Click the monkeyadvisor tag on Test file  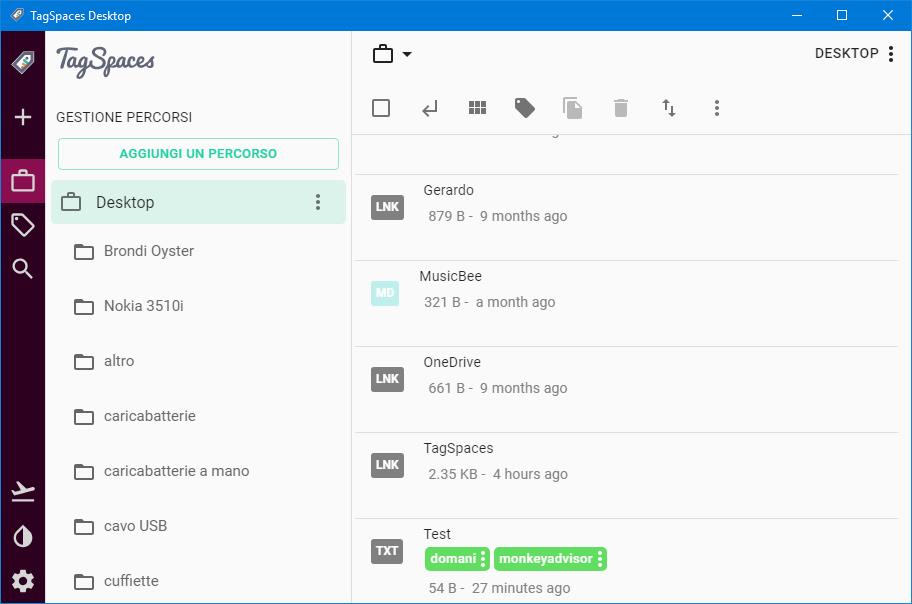tap(545, 559)
